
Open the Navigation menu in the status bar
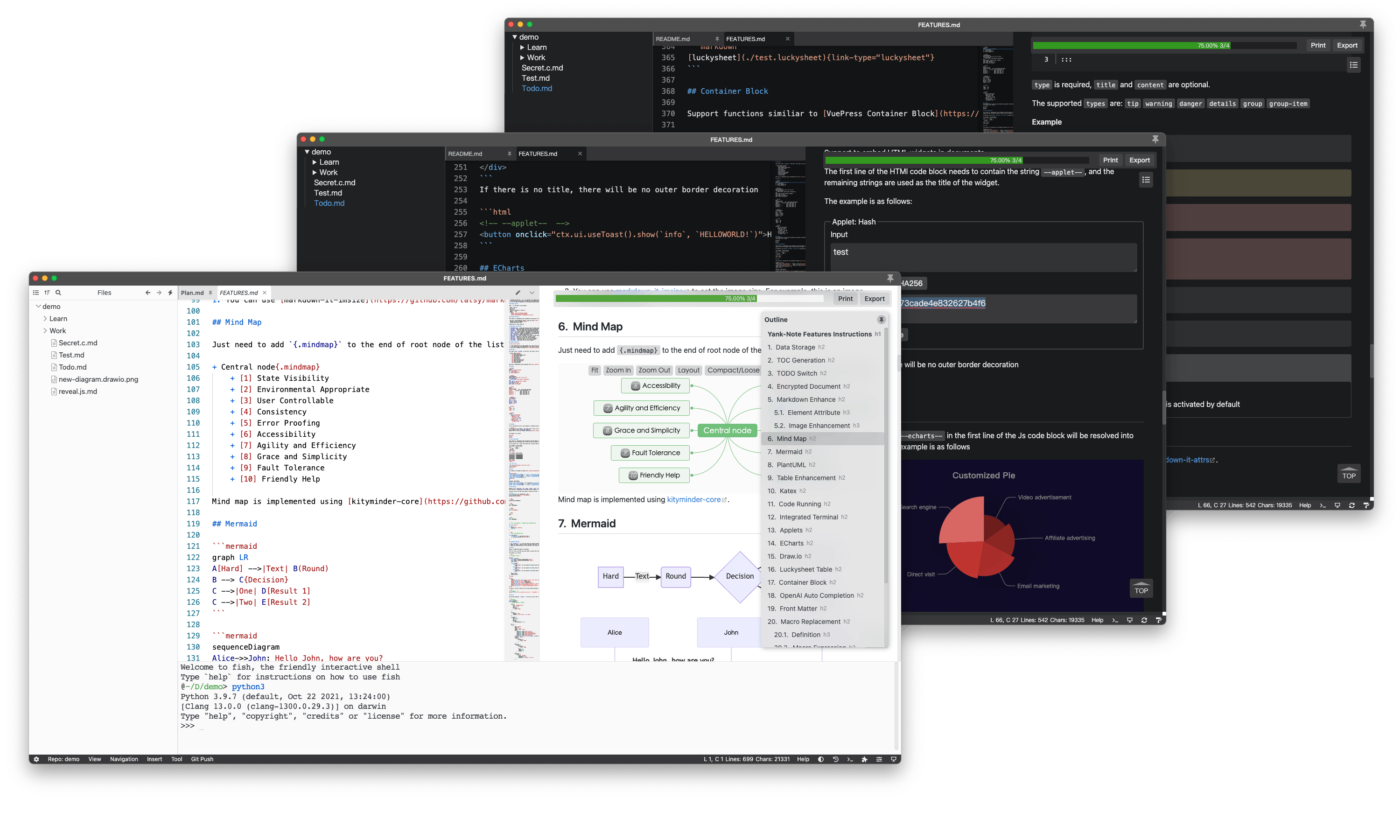point(124,759)
